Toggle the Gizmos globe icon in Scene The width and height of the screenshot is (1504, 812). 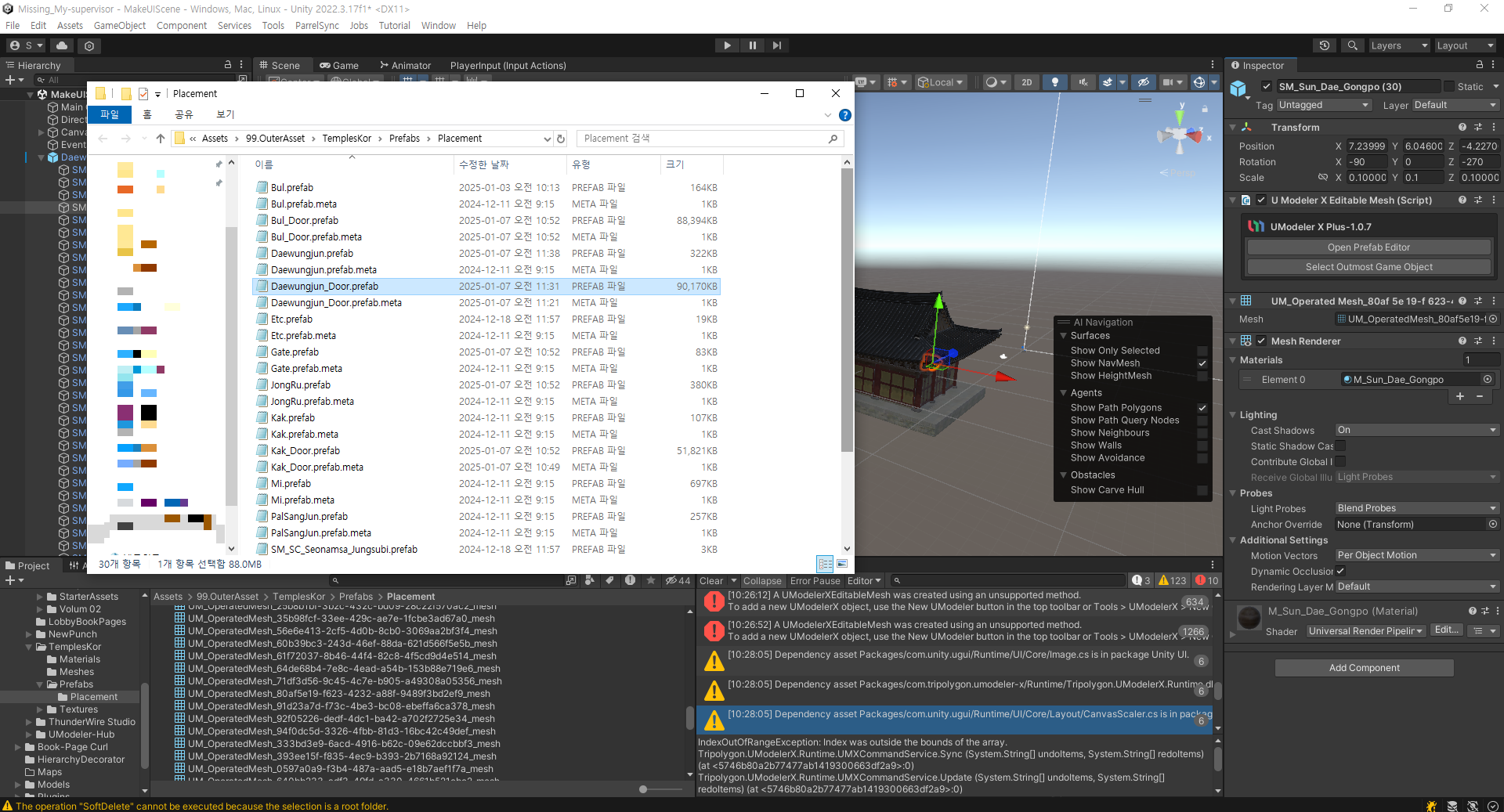1198,81
